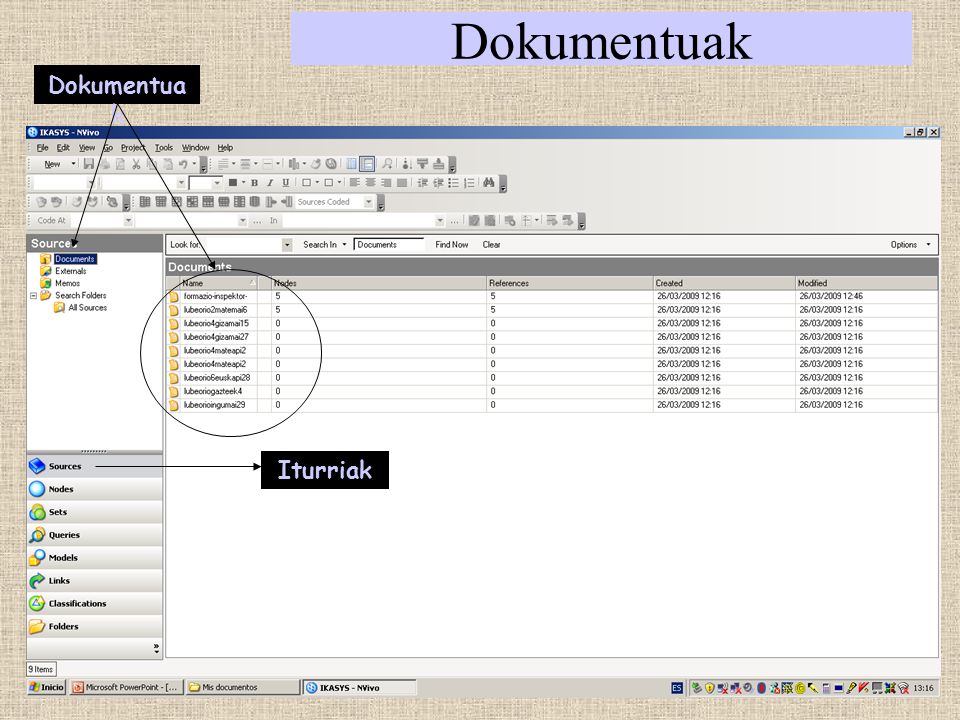The width and height of the screenshot is (960, 720).
Task: Open Sources in navigation pane
Action: [95, 466]
